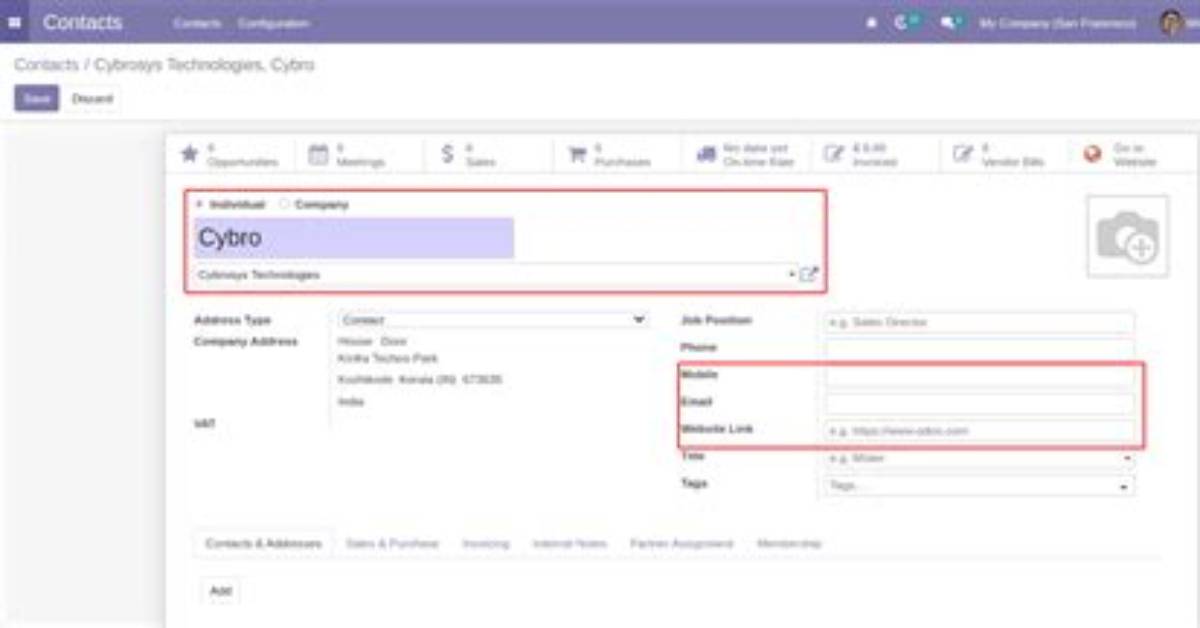The height and width of the screenshot is (628, 1200).
Task: Switch to the Contacts & Addresses tab
Action: 263,543
